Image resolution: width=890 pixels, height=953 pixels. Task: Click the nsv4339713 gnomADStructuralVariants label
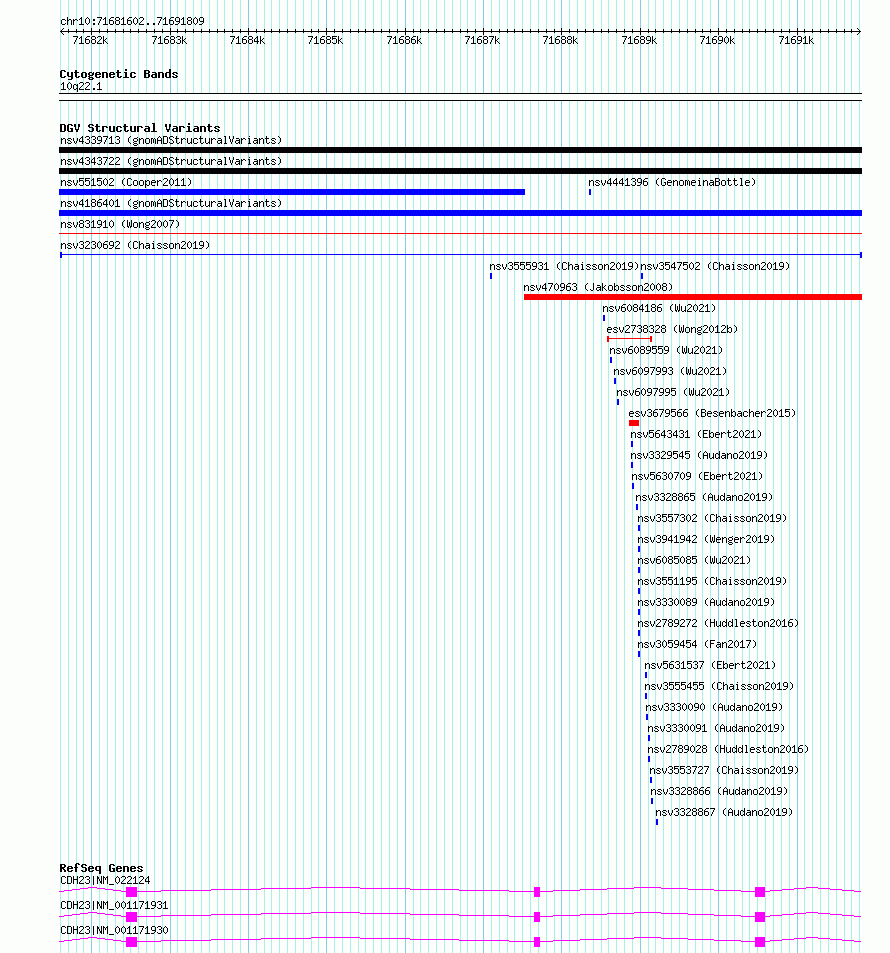[171, 140]
